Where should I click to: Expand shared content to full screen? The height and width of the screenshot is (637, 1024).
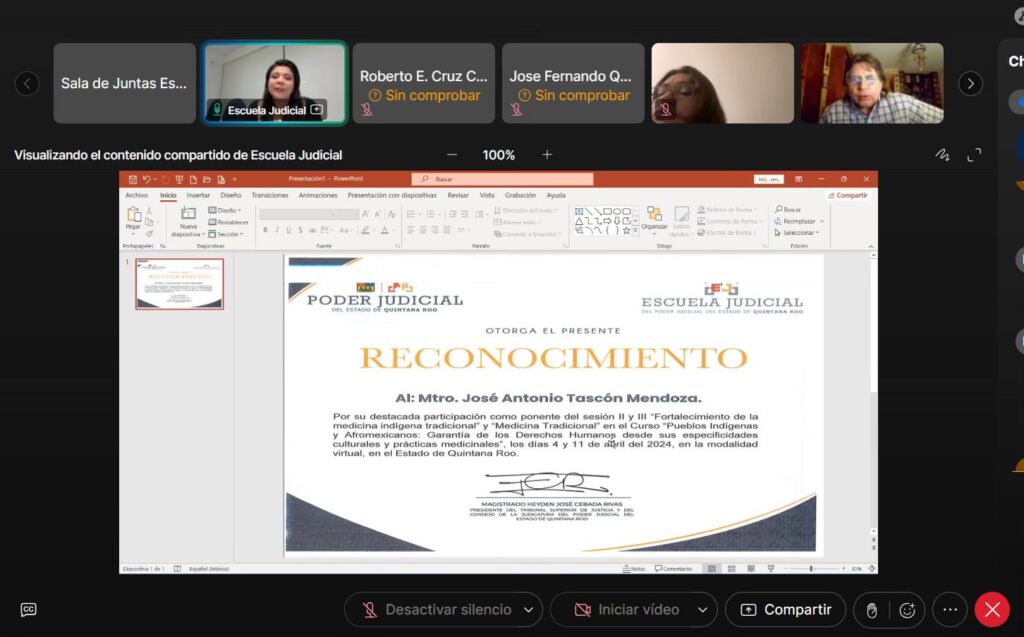(974, 155)
